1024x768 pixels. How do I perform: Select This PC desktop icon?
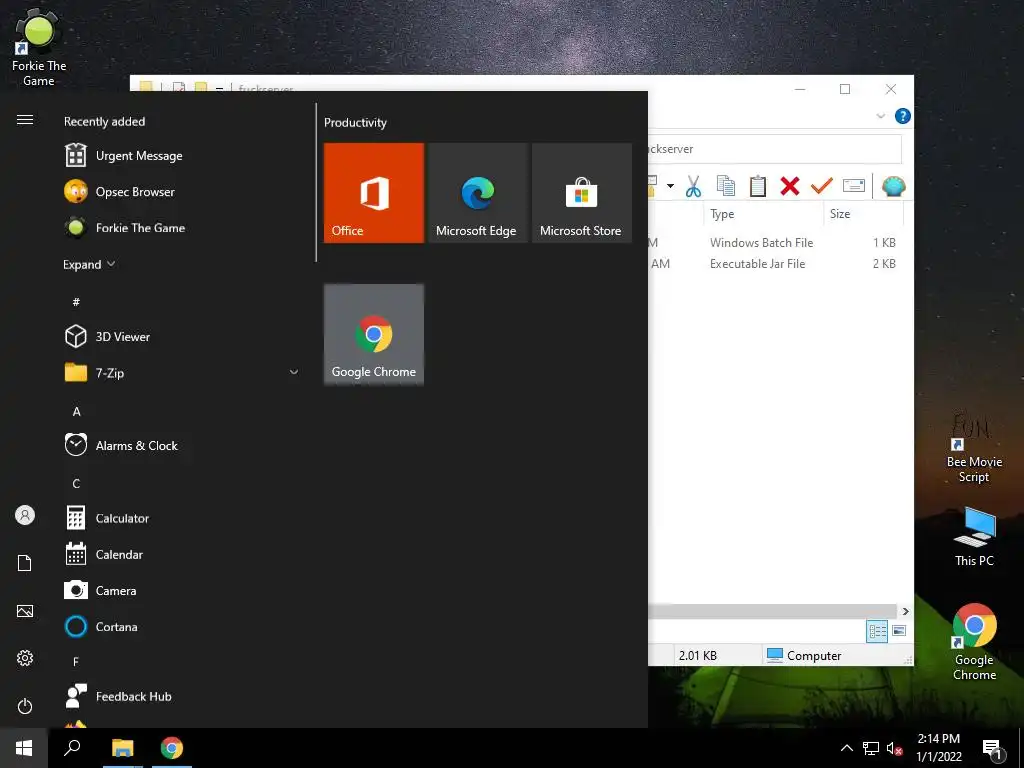coord(974,537)
